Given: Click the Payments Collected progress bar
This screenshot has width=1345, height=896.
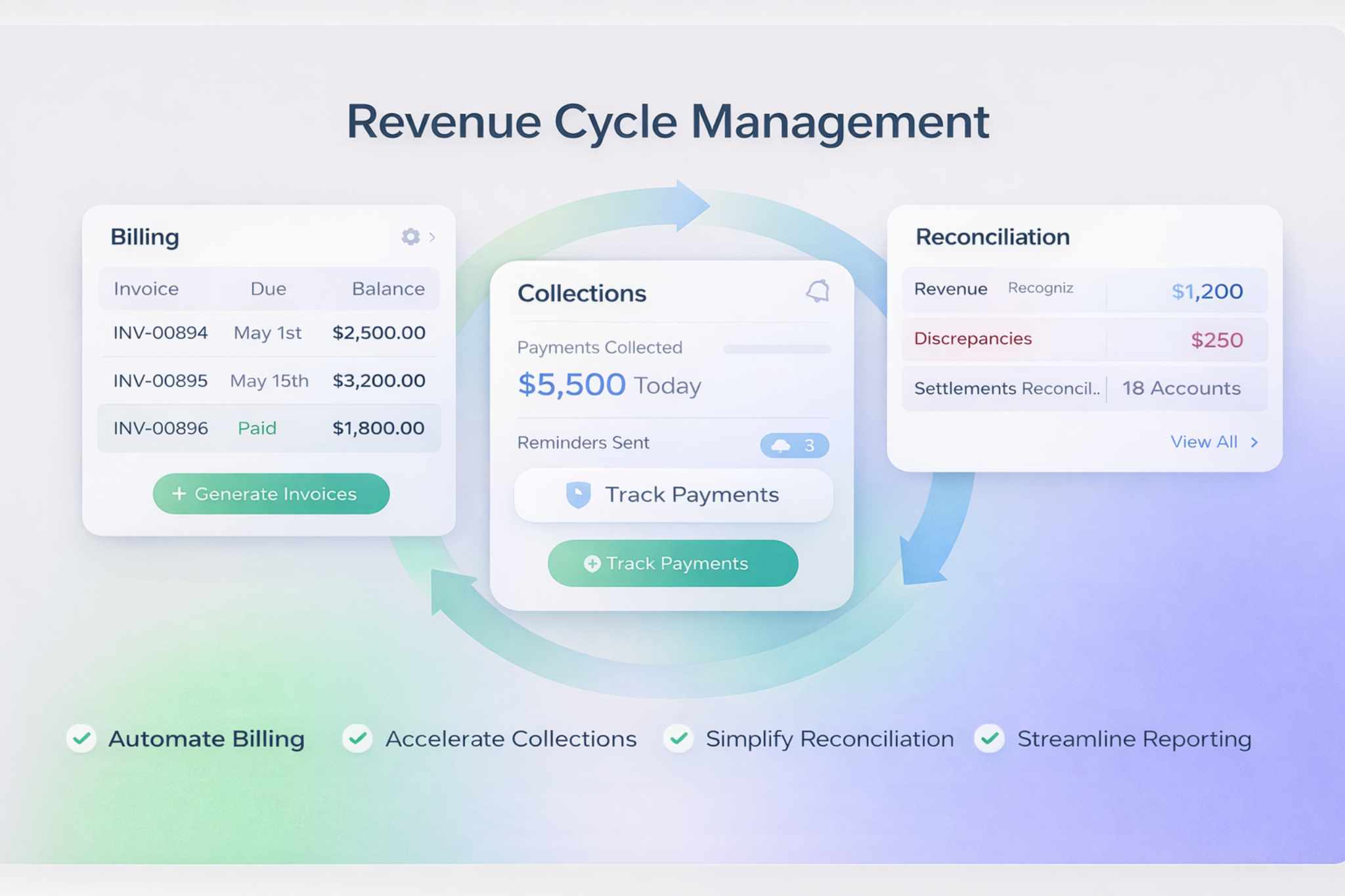Looking at the screenshot, I should (777, 350).
